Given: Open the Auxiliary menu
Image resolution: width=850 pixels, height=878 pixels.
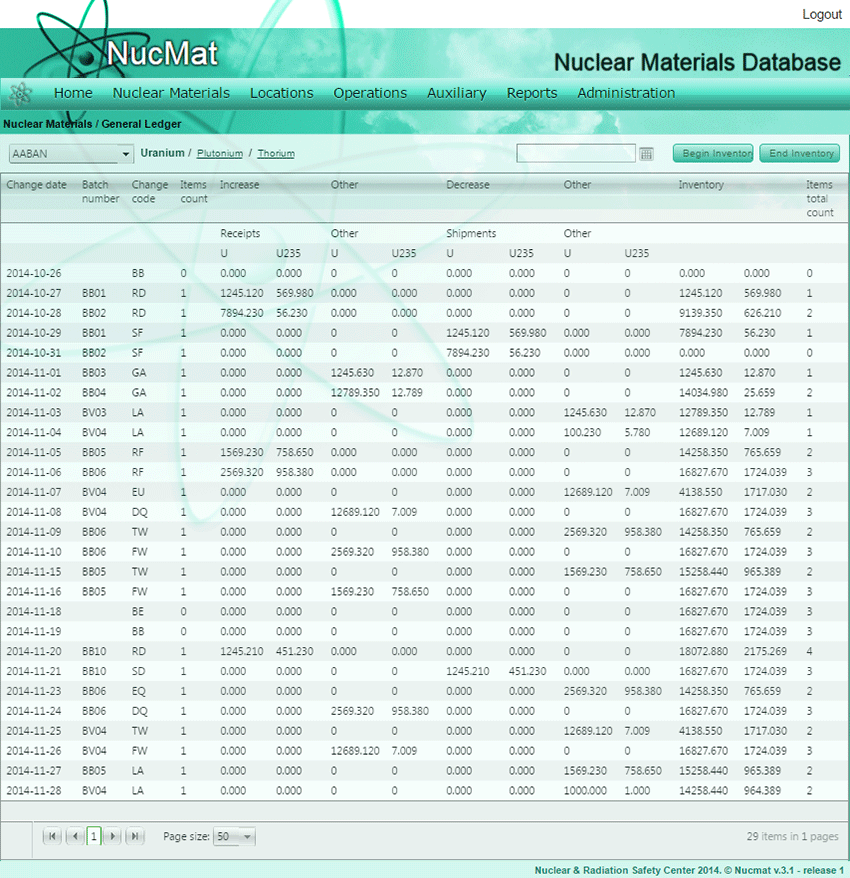Looking at the screenshot, I should click(x=456, y=93).
